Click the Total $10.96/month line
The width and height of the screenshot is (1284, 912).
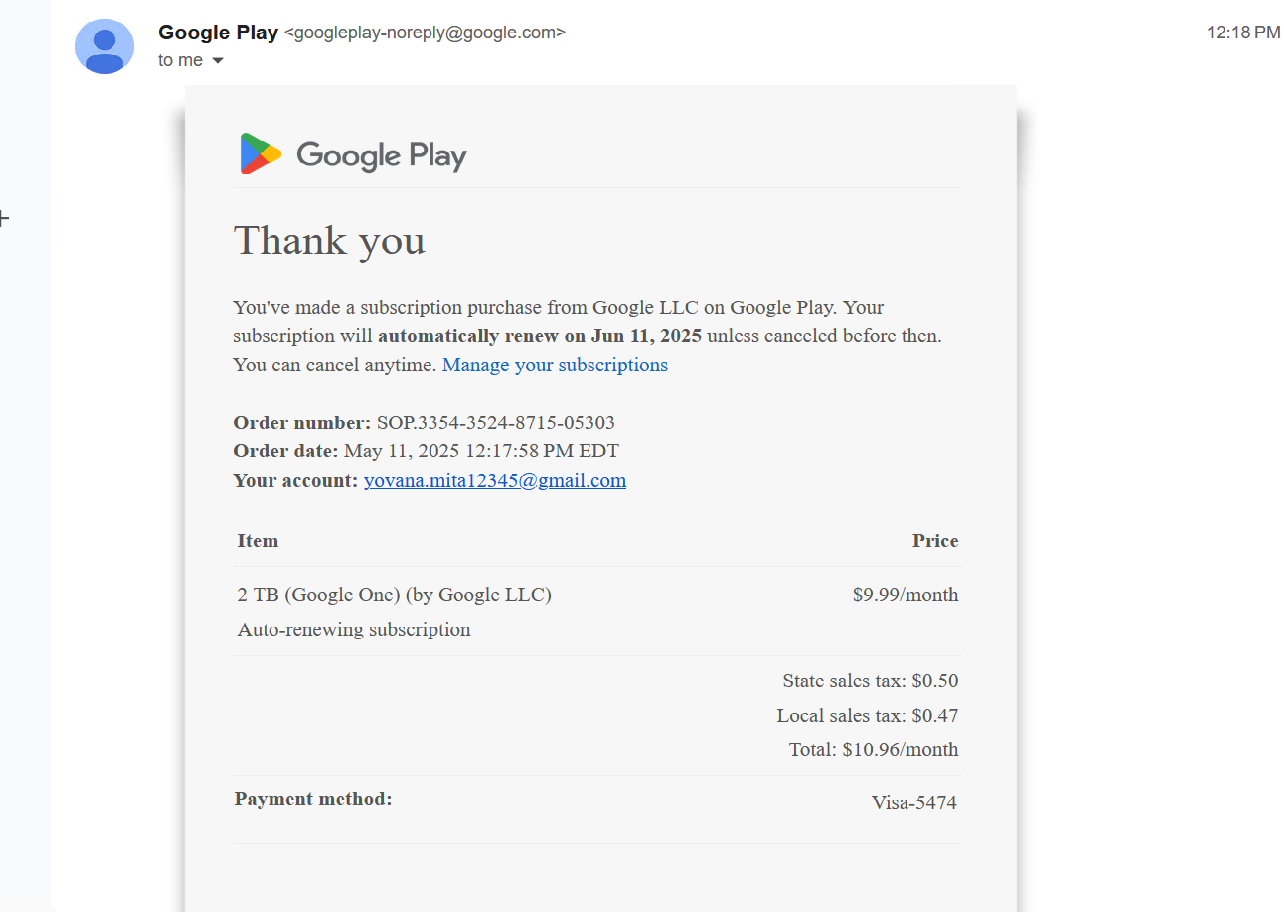[873, 749]
